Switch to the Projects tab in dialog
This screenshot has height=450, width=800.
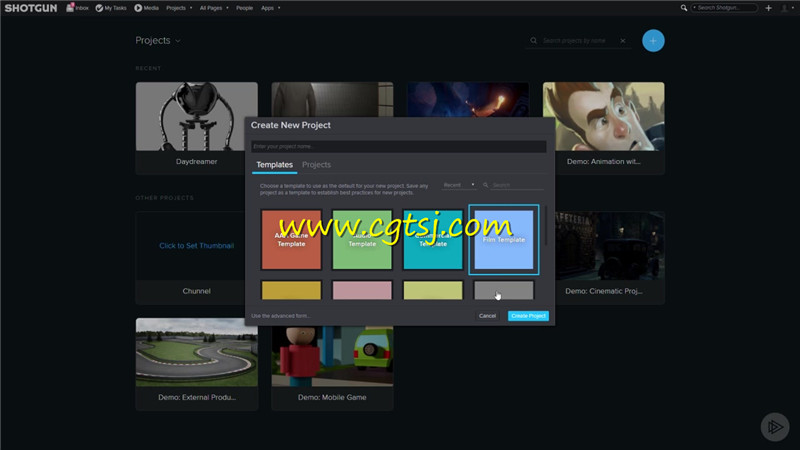(x=316, y=165)
